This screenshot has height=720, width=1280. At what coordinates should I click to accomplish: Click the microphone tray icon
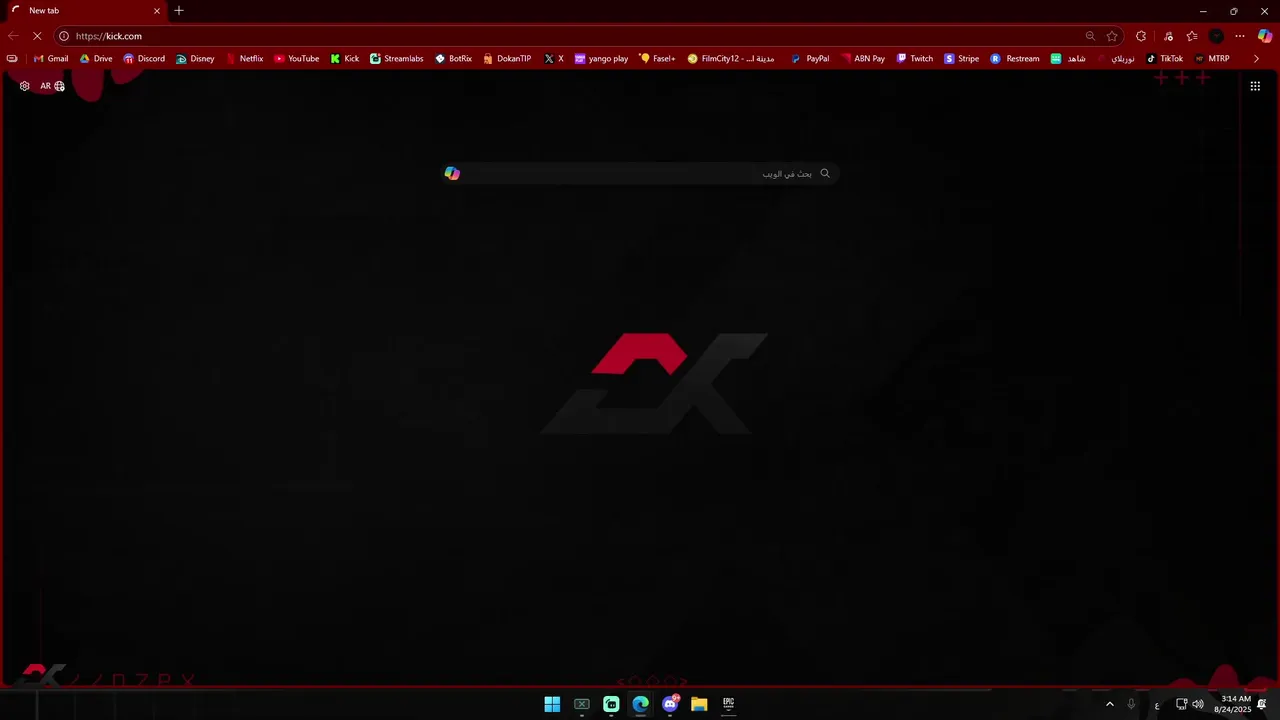(x=1131, y=704)
